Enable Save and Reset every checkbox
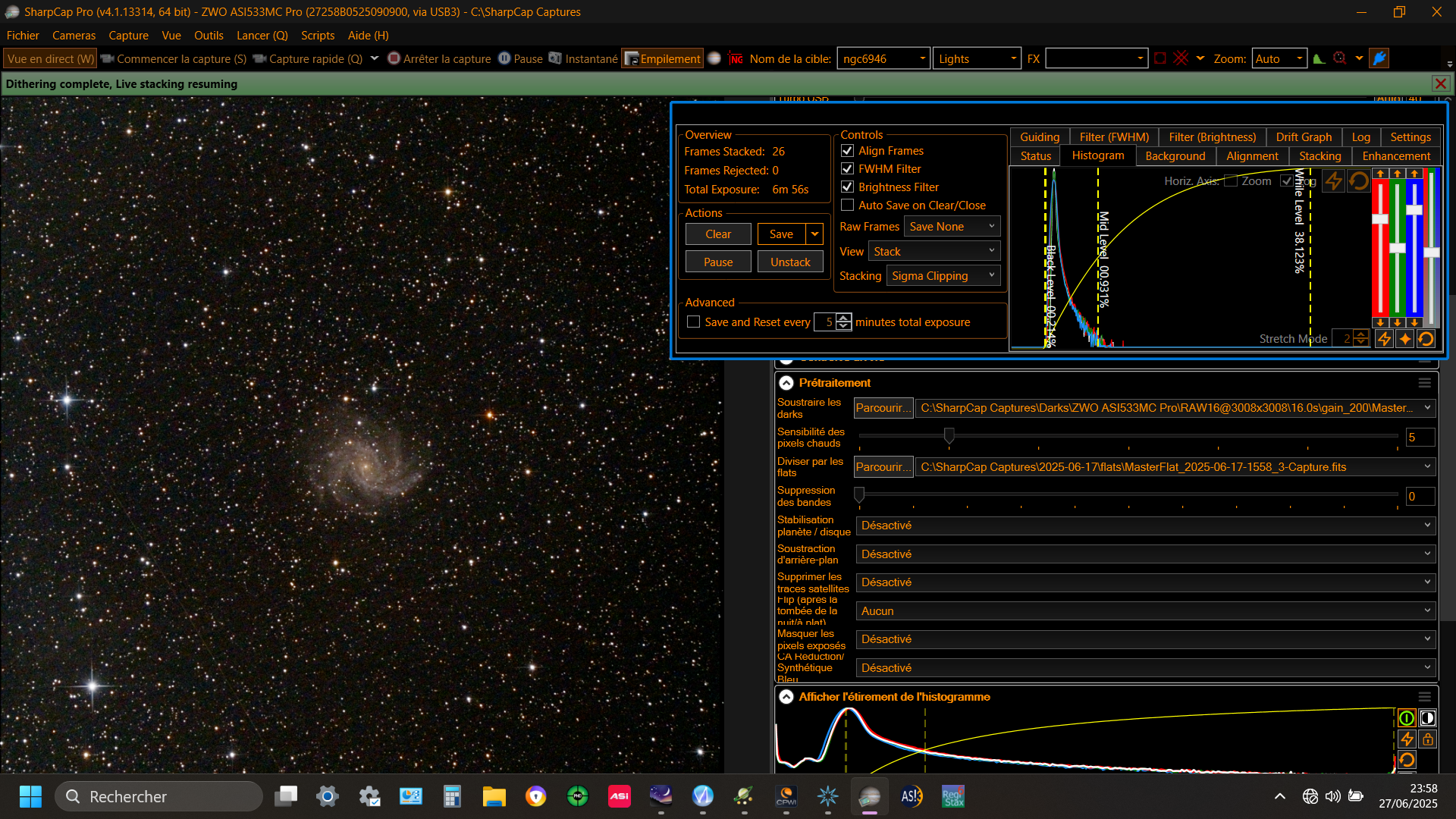This screenshot has height=819, width=1456. pos(693,322)
